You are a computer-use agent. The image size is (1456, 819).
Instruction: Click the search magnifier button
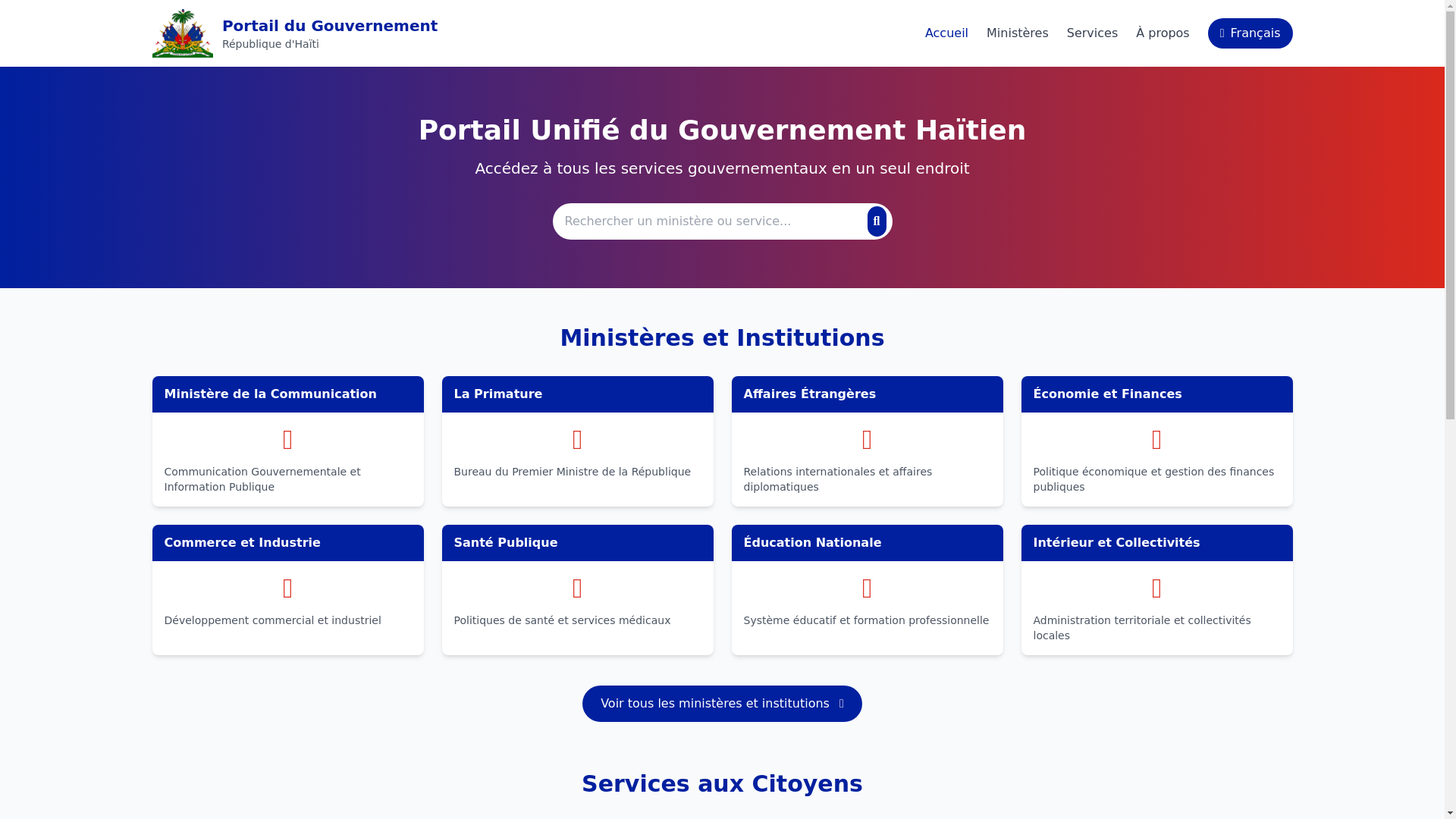click(877, 221)
